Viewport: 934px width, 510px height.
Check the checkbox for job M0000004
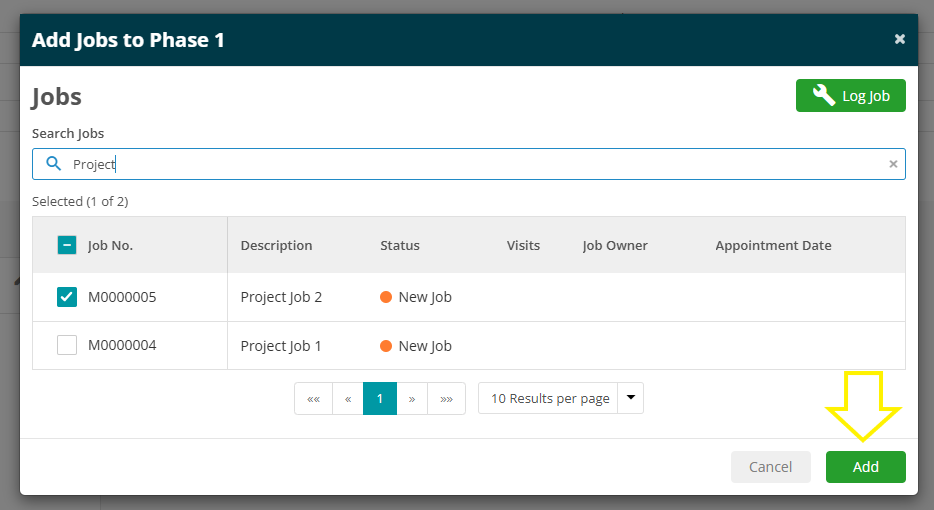[67, 345]
